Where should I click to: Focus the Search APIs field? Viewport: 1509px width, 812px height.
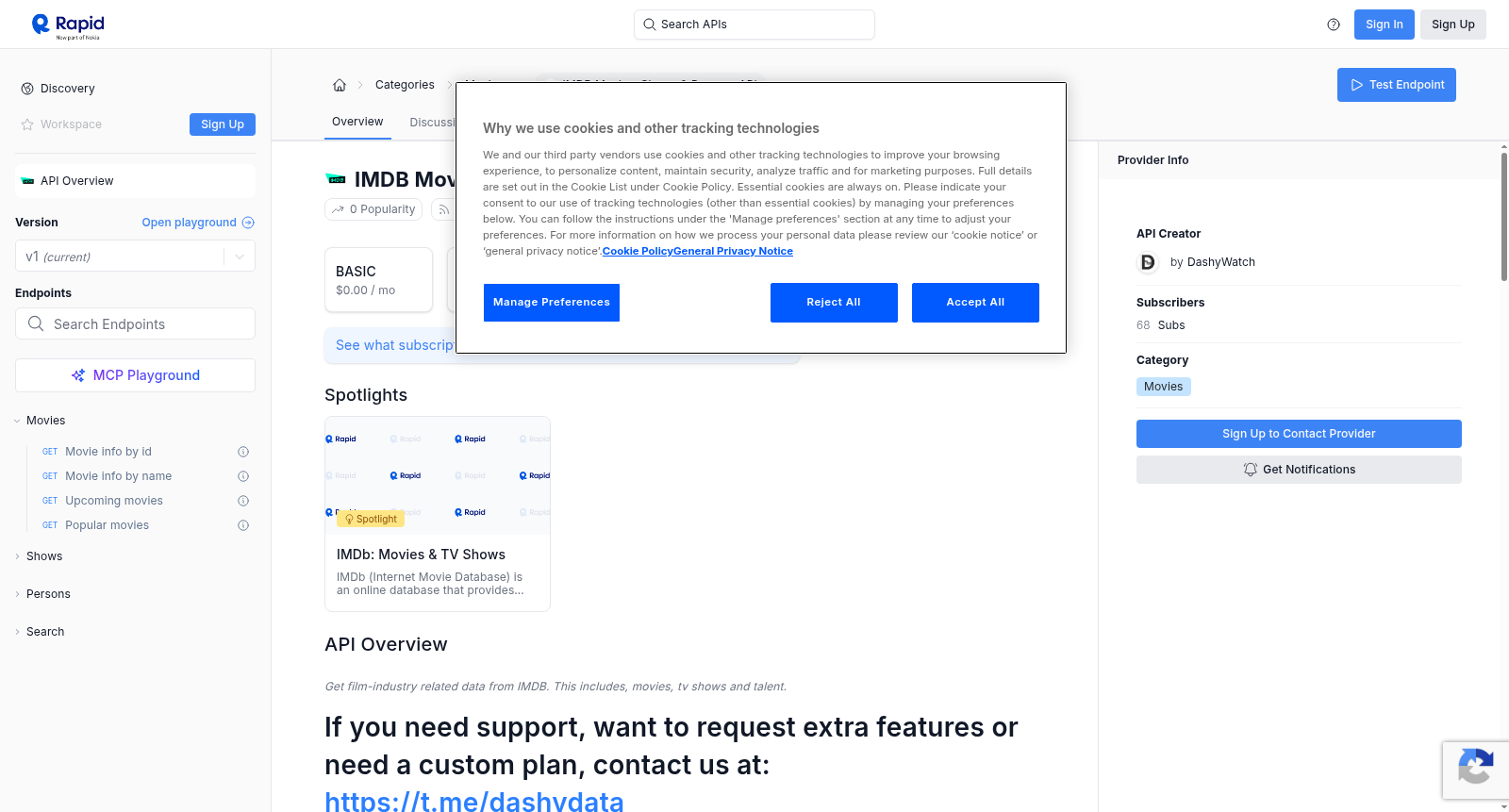click(754, 25)
